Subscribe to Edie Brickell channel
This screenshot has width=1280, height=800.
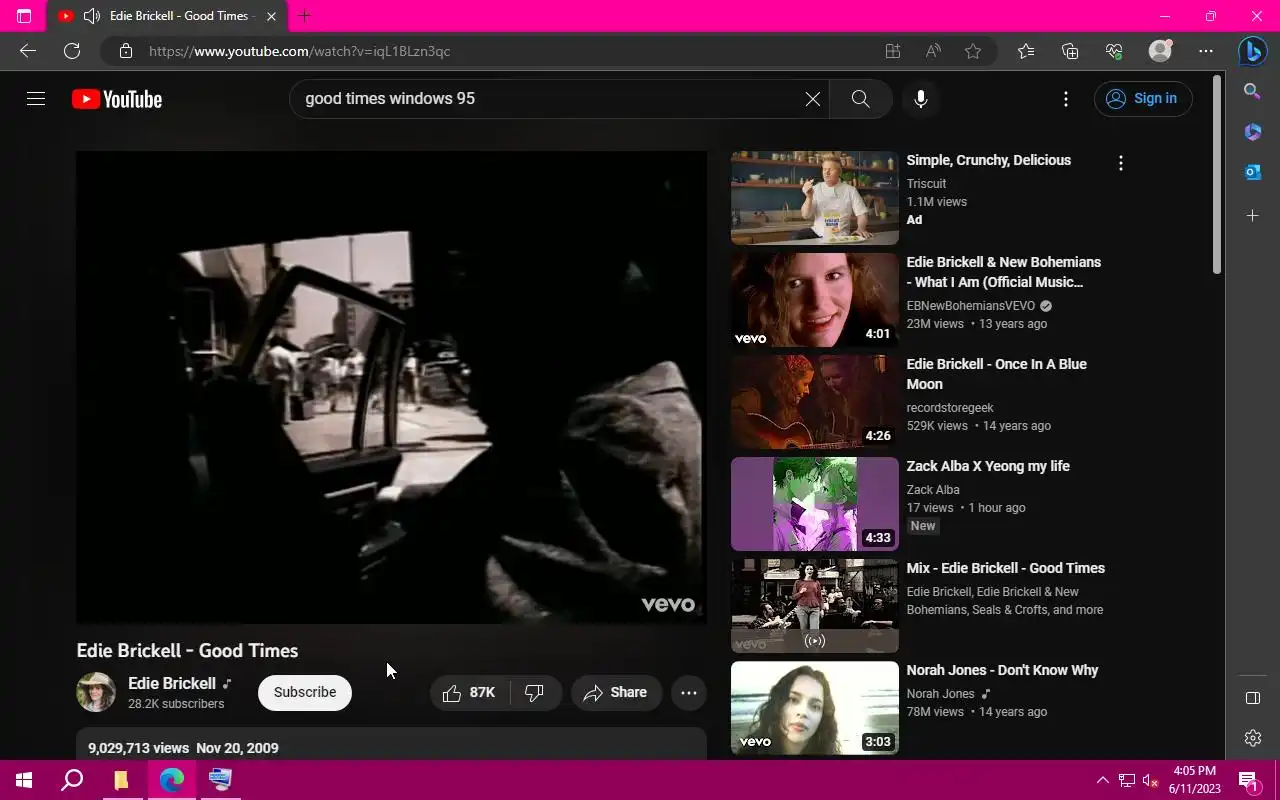click(x=305, y=692)
